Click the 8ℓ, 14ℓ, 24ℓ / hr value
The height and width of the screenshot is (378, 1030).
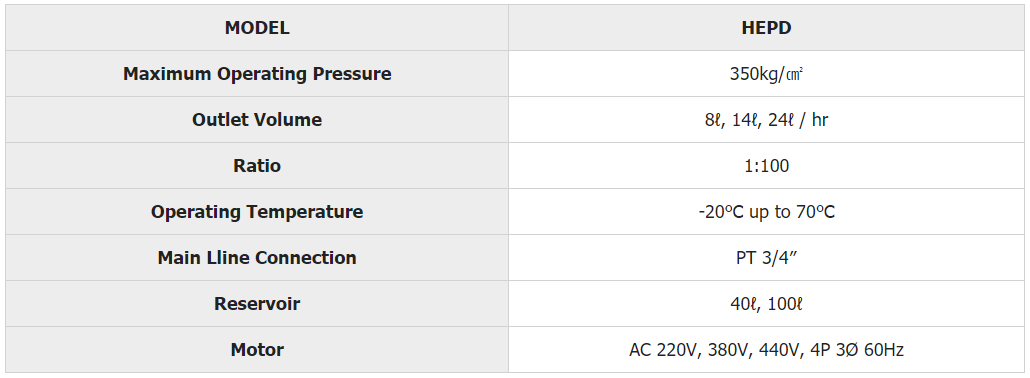click(767, 120)
